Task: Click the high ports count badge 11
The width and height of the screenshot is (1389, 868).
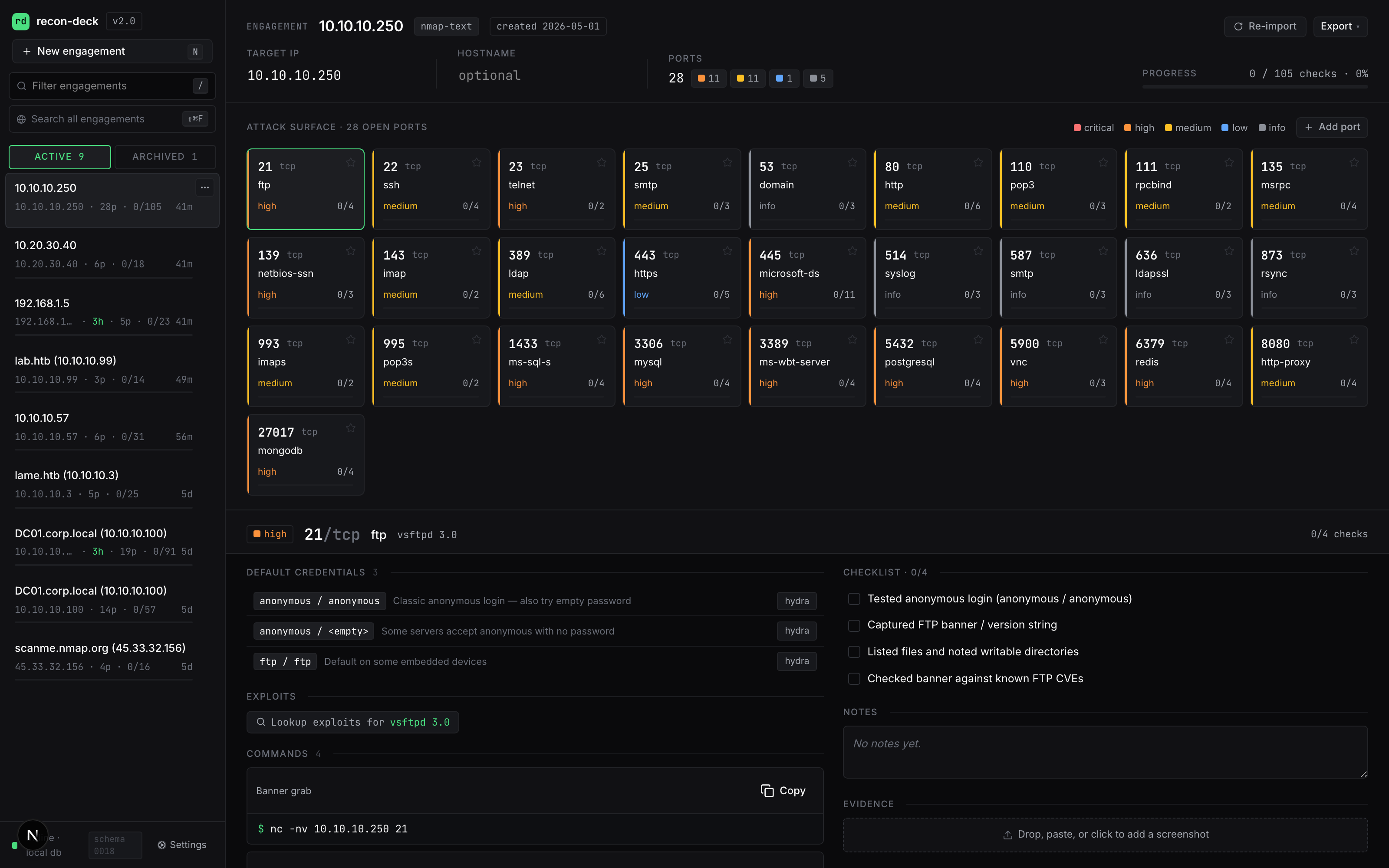Action: 709,78
